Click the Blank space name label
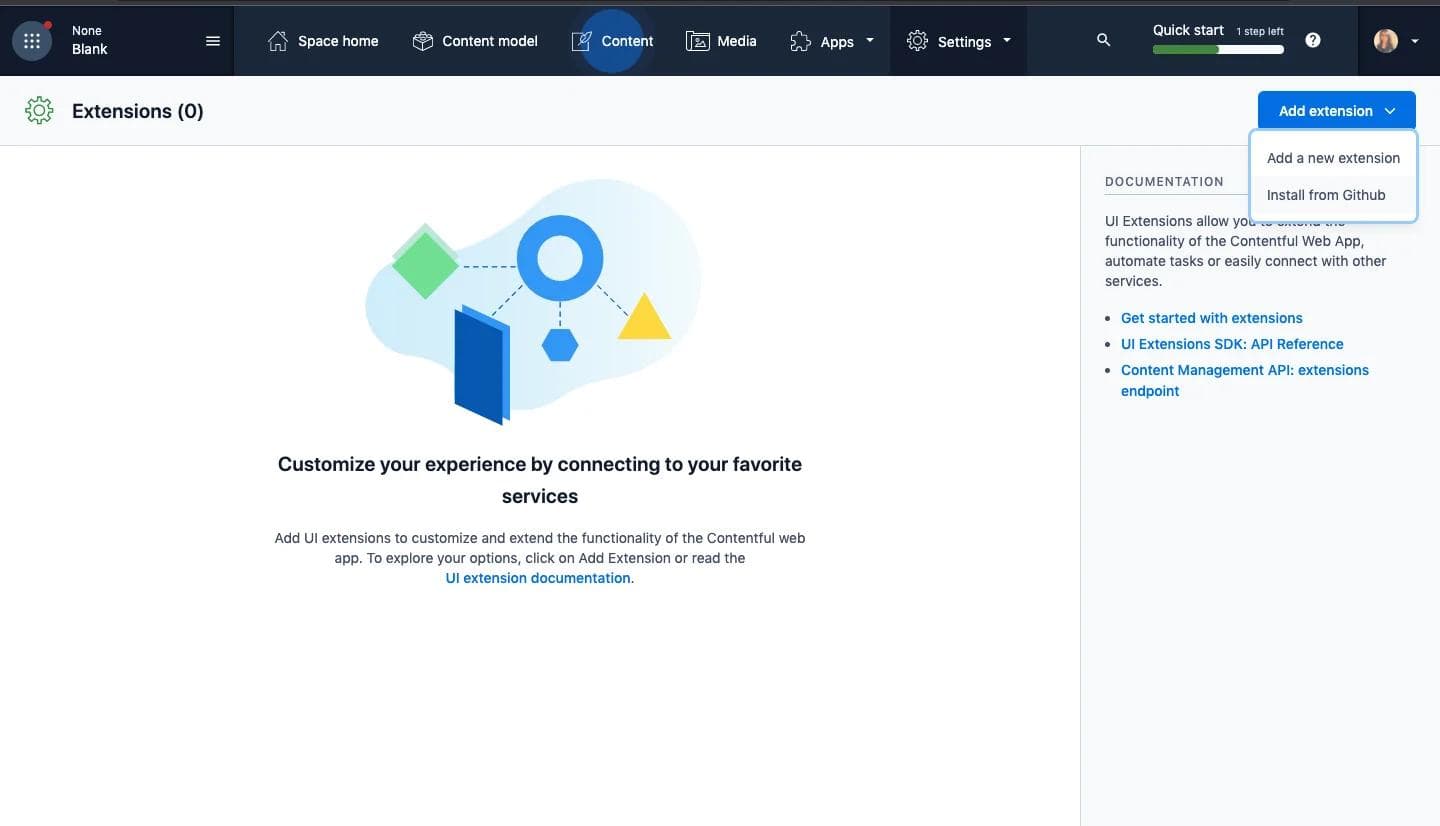This screenshot has height=826, width=1440. coord(88,48)
